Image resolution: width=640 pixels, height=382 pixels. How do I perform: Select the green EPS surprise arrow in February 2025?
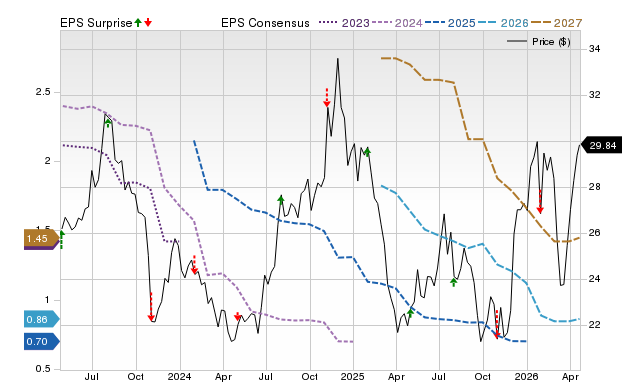tap(367, 152)
